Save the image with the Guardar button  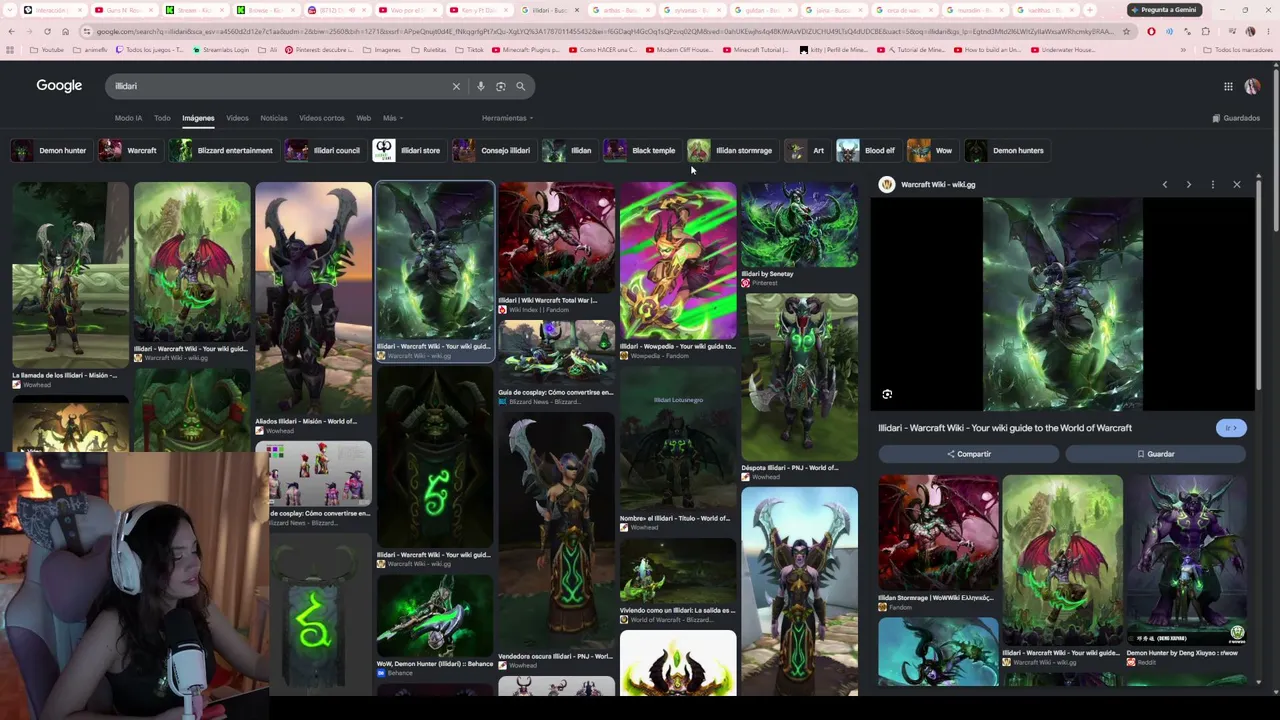click(1155, 454)
